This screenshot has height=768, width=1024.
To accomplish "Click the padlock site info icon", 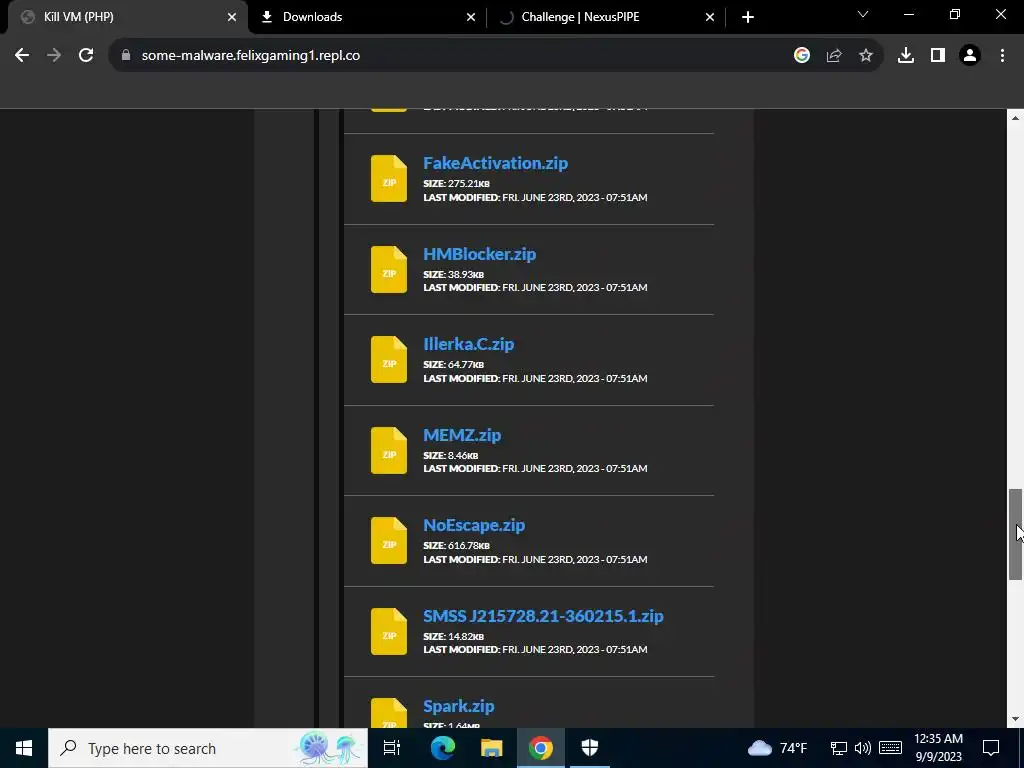I will coord(126,56).
